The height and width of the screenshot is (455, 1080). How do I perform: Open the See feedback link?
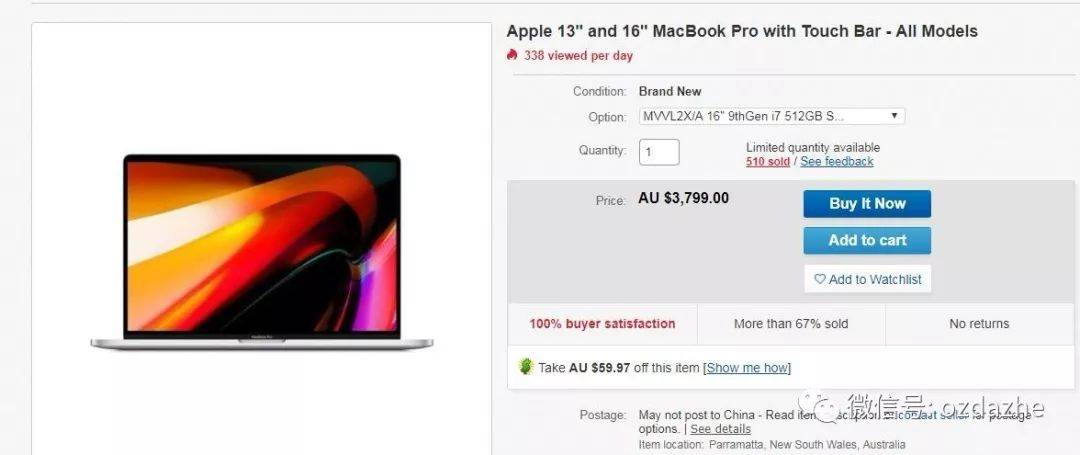pyautogui.click(x=837, y=162)
